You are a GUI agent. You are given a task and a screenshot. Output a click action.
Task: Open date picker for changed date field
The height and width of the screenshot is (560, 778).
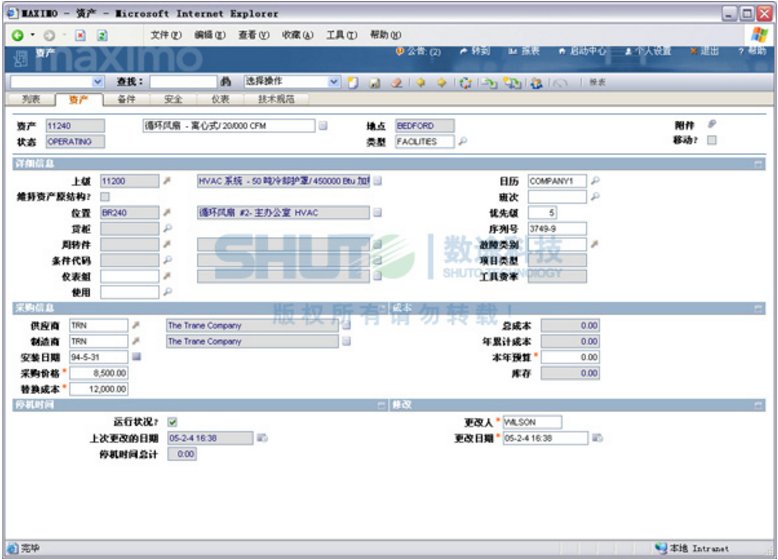point(597,437)
